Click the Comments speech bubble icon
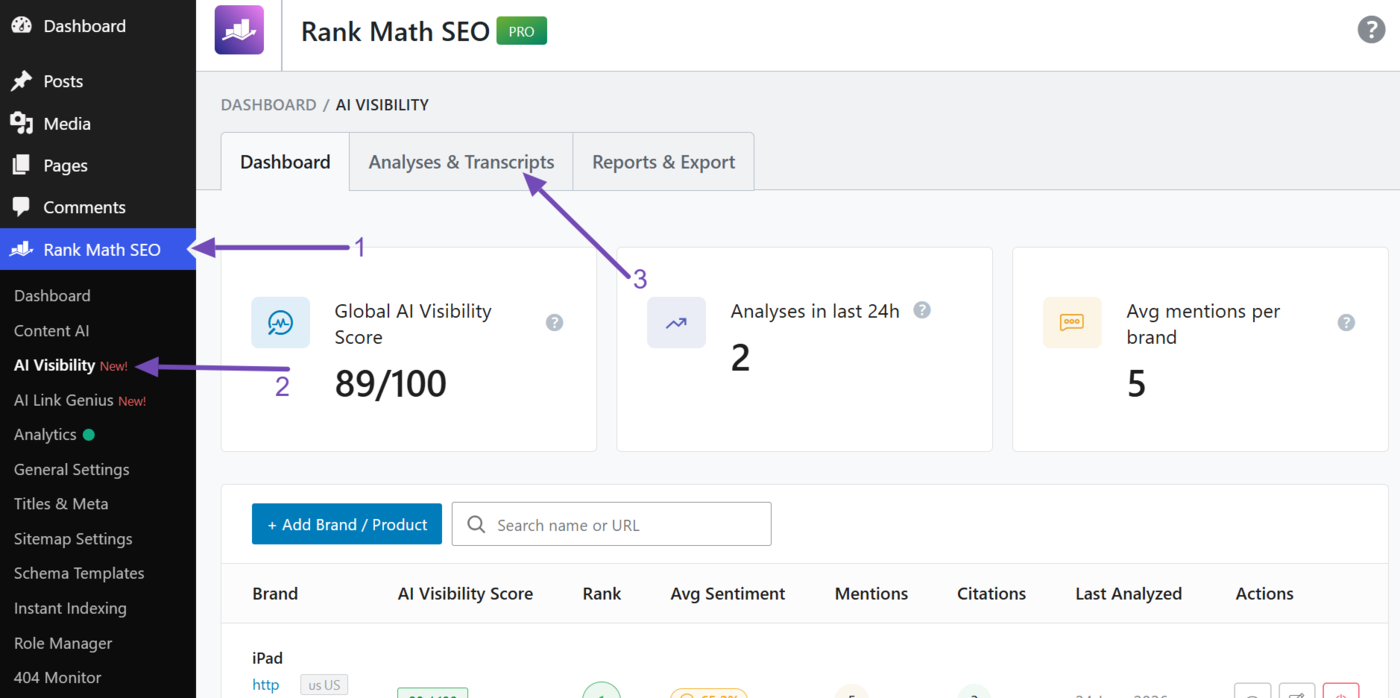This screenshot has height=698, width=1400. coord(21,207)
